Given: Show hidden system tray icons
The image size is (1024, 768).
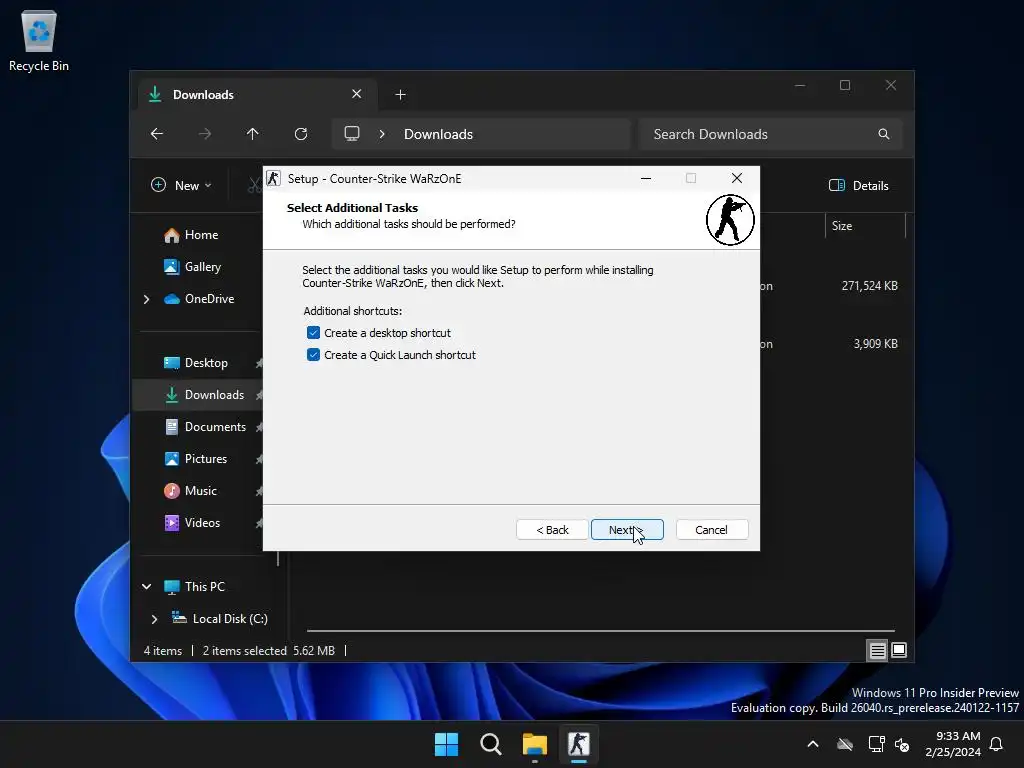Looking at the screenshot, I should (813, 744).
